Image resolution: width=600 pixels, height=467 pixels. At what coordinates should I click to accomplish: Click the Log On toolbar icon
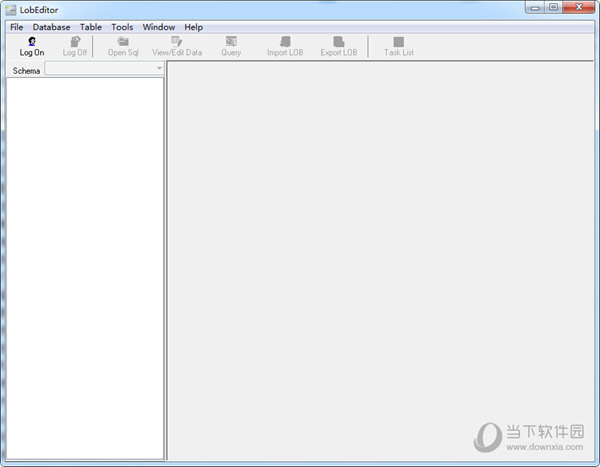point(32,41)
